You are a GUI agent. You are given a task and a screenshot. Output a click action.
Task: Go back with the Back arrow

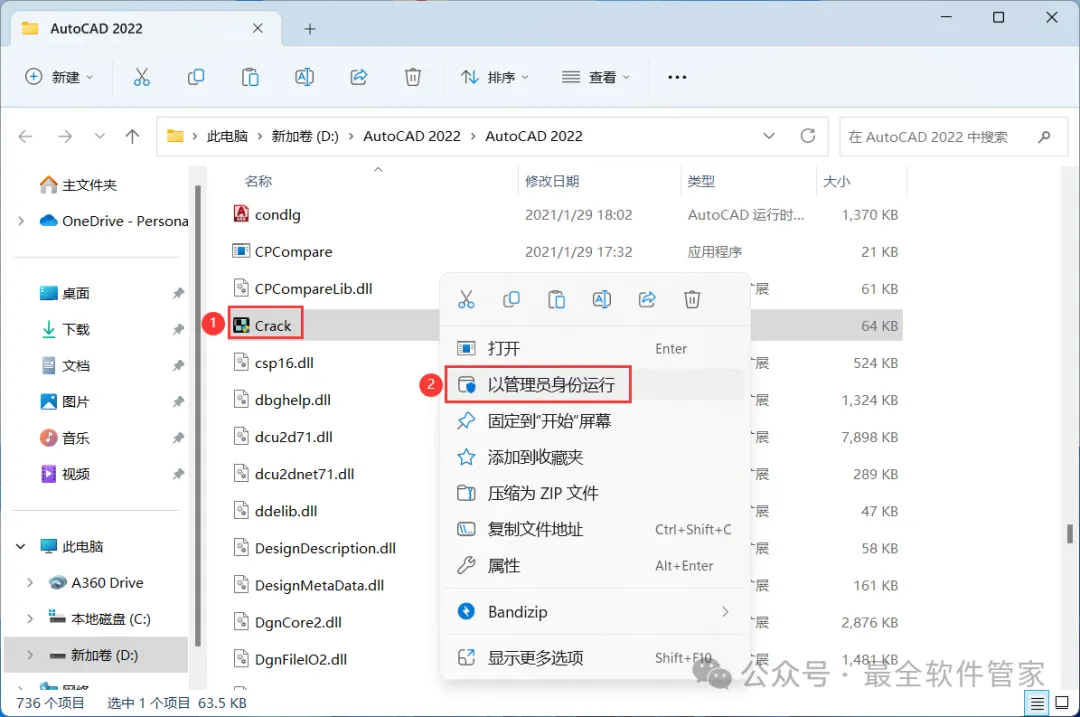(x=25, y=136)
